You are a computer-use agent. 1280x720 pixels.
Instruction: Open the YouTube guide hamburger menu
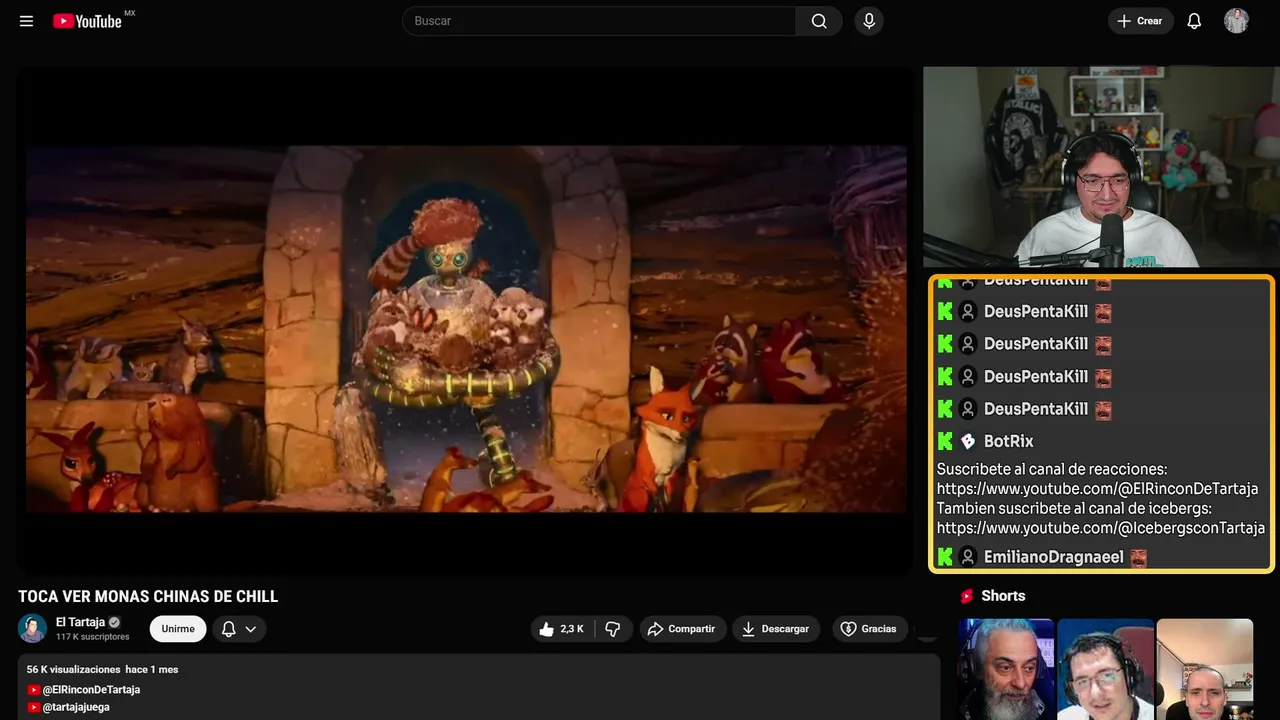pyautogui.click(x=27, y=21)
